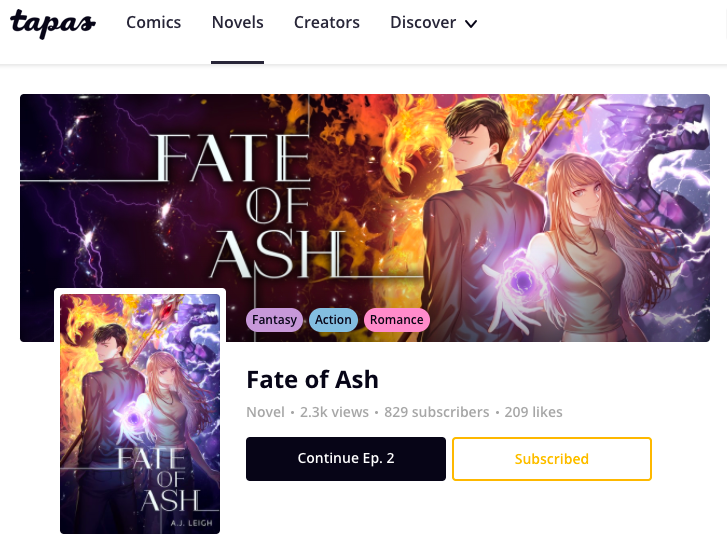Viewport: 727px width, 560px height.
Task: Expand the chevron next to Discover
Action: 472,24
